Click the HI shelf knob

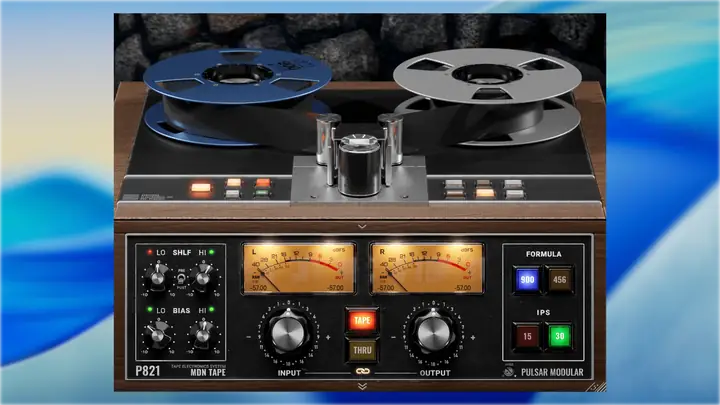[202, 277]
